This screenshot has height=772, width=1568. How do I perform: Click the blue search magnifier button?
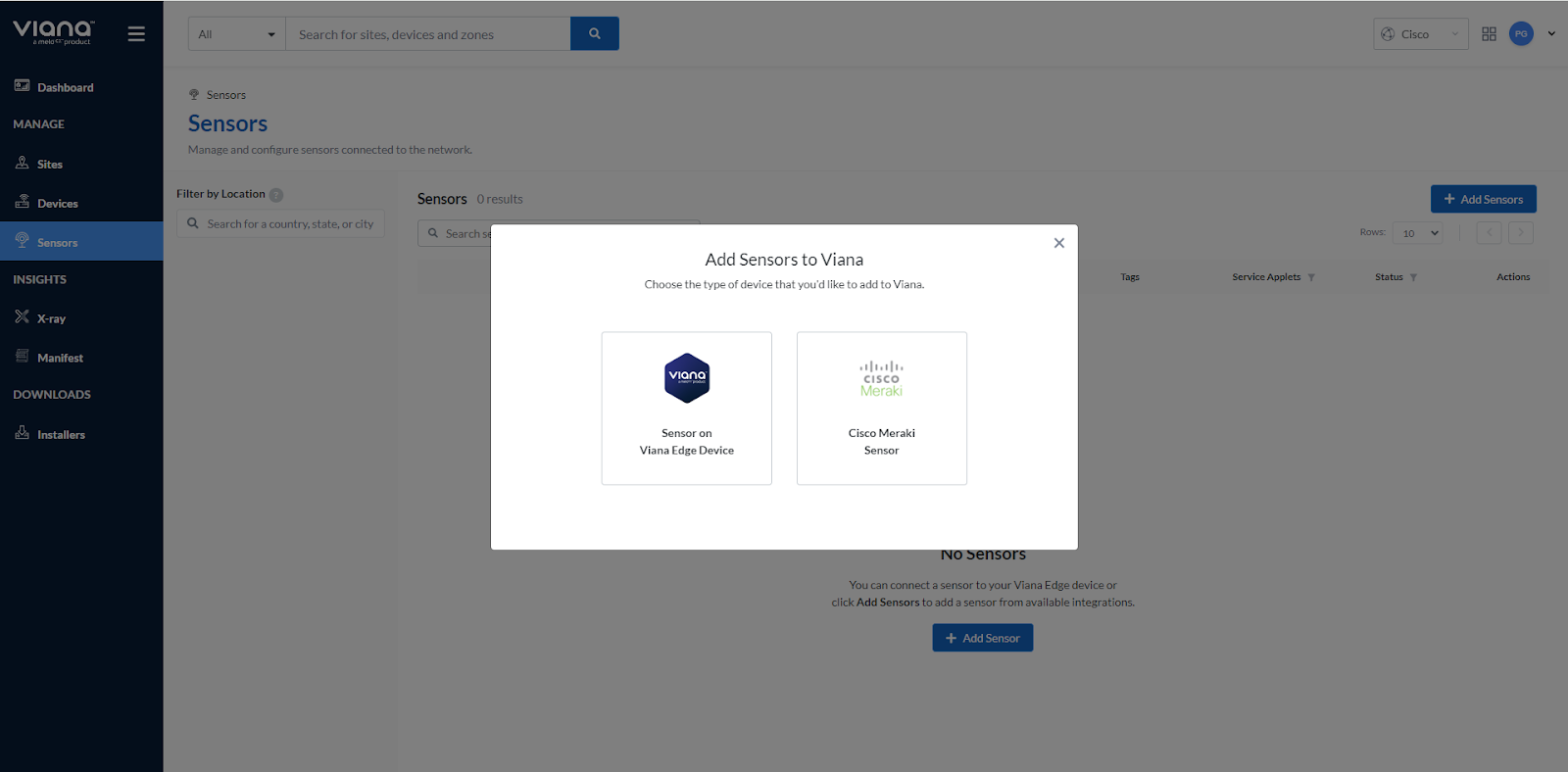(x=594, y=34)
